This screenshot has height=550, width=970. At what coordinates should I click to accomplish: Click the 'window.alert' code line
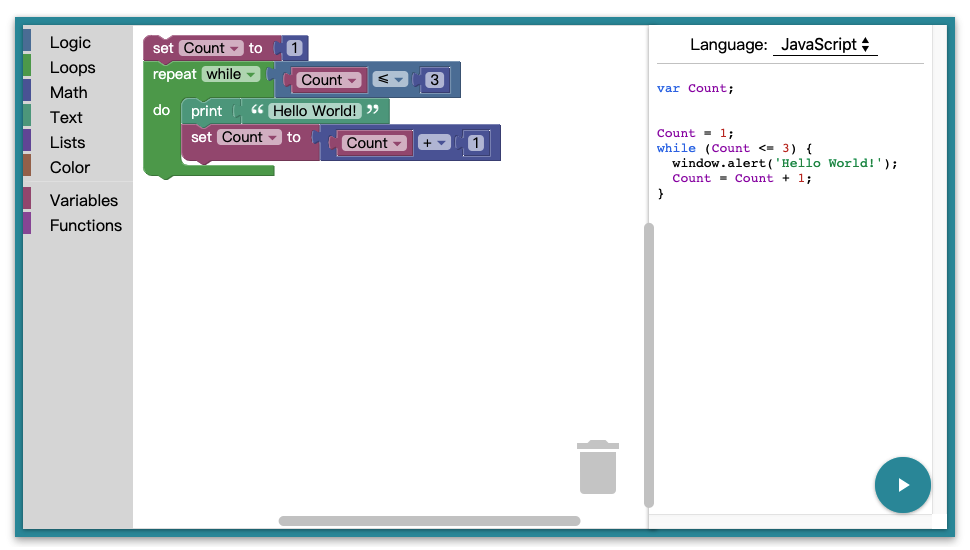[784, 163]
